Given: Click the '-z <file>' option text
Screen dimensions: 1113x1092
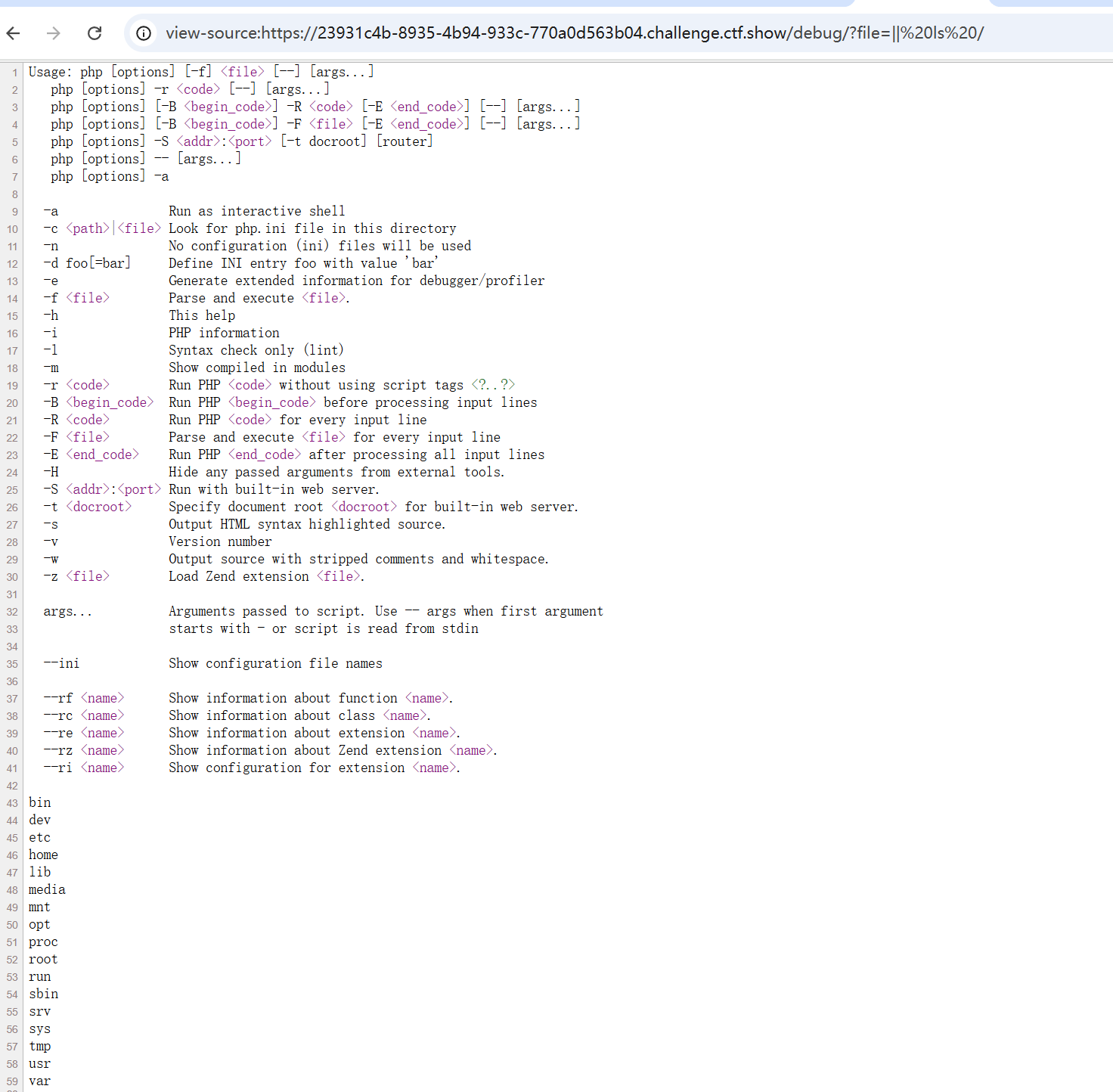Looking at the screenshot, I should (76, 576).
